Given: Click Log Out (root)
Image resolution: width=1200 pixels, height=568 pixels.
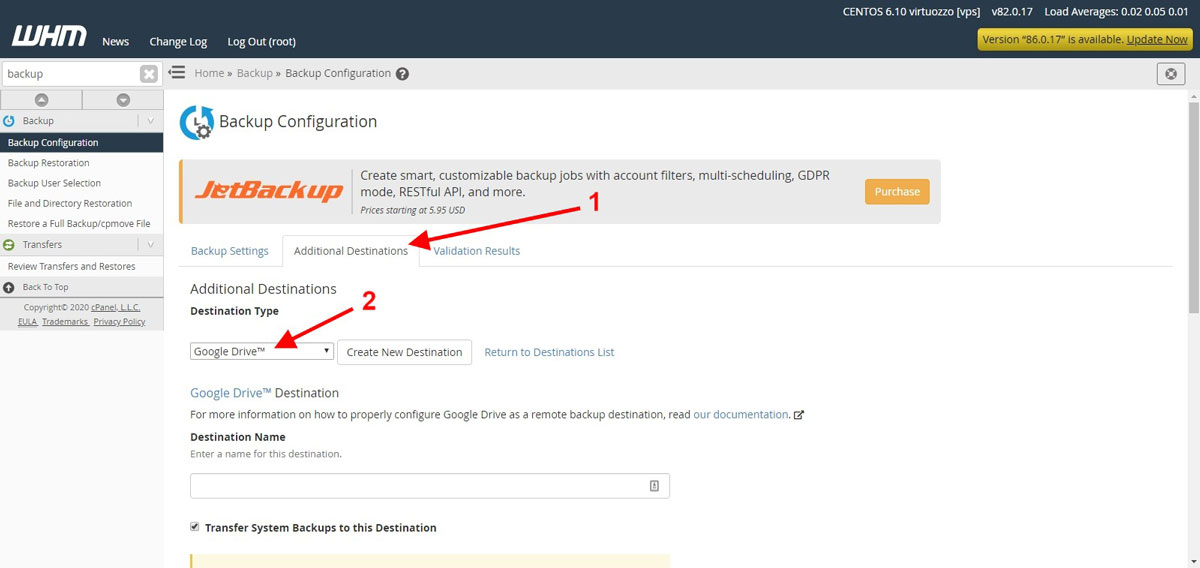Looking at the screenshot, I should point(261,41).
